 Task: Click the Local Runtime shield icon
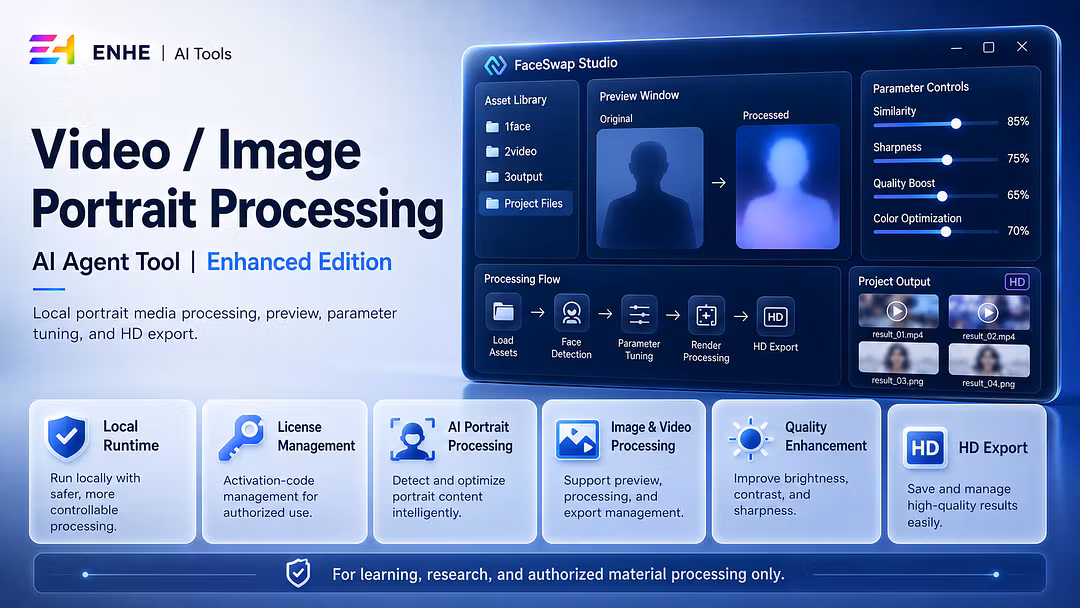click(x=67, y=437)
